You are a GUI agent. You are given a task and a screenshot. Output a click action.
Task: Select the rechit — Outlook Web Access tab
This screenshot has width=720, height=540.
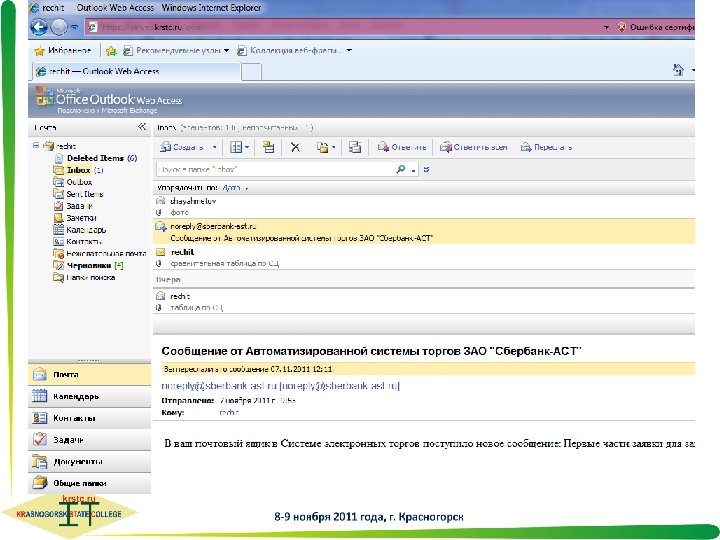pos(137,71)
